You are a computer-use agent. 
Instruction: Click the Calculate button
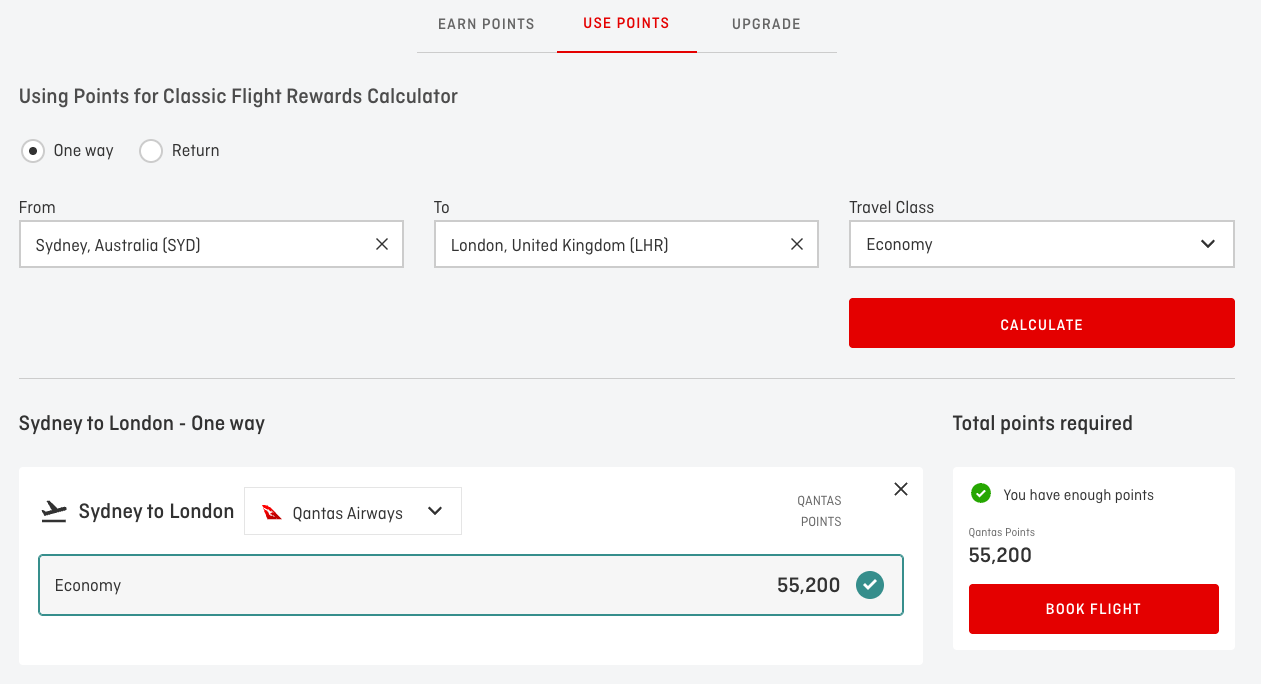(1042, 323)
